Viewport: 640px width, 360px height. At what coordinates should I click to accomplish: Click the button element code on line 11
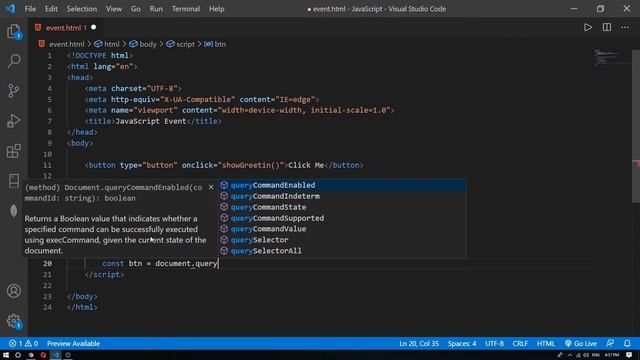[x=224, y=165]
